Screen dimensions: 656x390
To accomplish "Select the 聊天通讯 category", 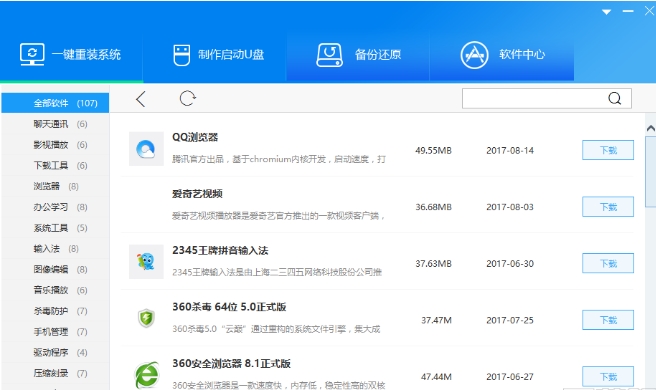I will pyautogui.click(x=55, y=124).
